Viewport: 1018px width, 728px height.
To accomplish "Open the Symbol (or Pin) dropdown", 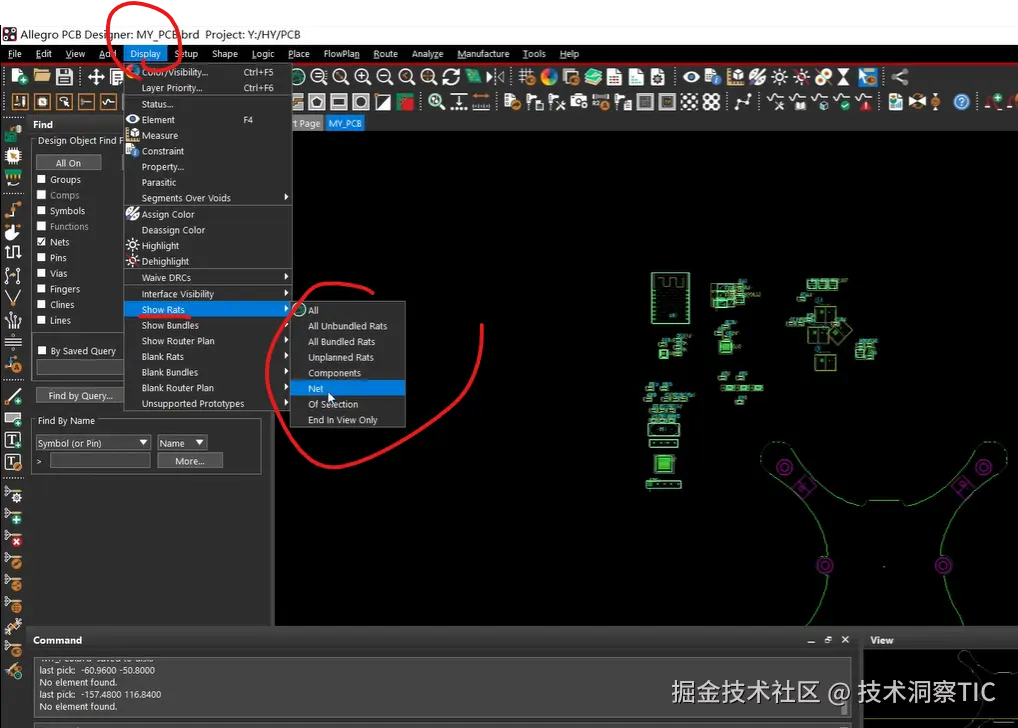I will tap(93, 443).
